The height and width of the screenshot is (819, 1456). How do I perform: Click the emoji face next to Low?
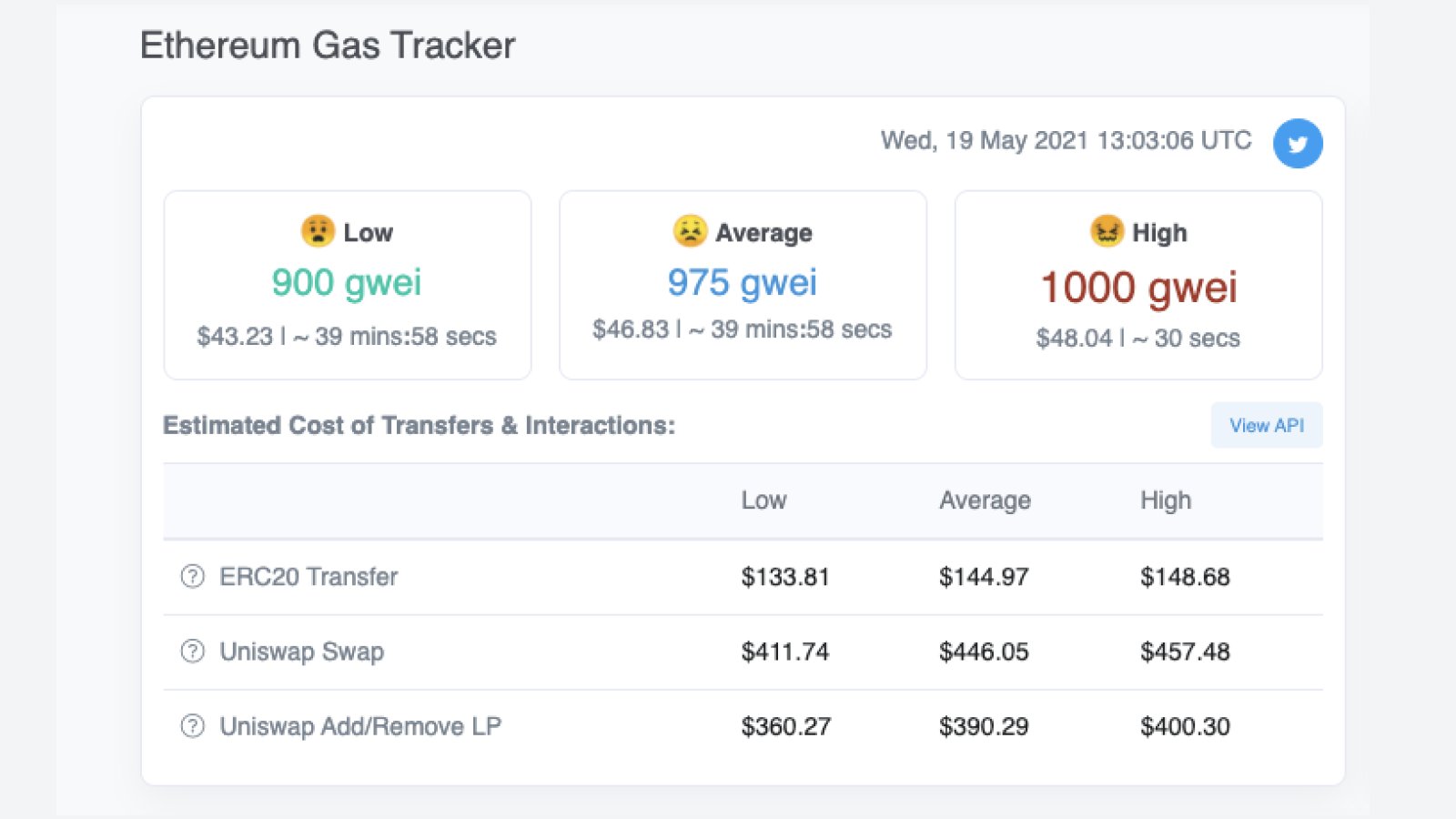point(318,231)
